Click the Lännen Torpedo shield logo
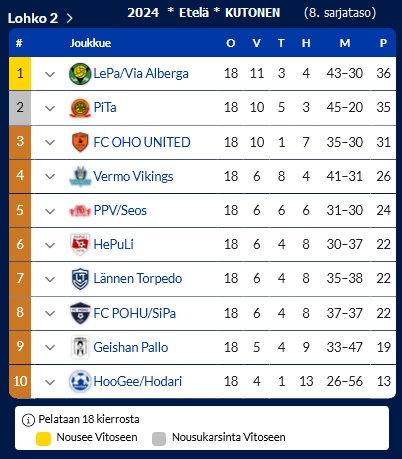This screenshot has height=459, width=402. click(x=80, y=279)
